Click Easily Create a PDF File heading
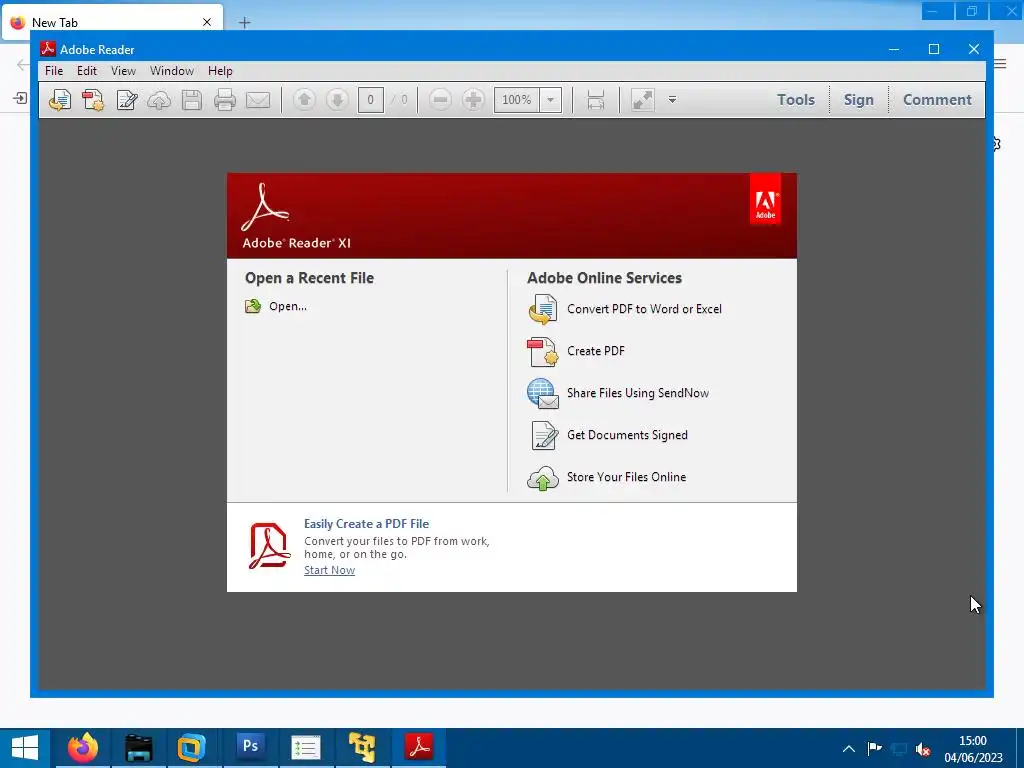Screen dimensions: 1024x768 point(366,524)
